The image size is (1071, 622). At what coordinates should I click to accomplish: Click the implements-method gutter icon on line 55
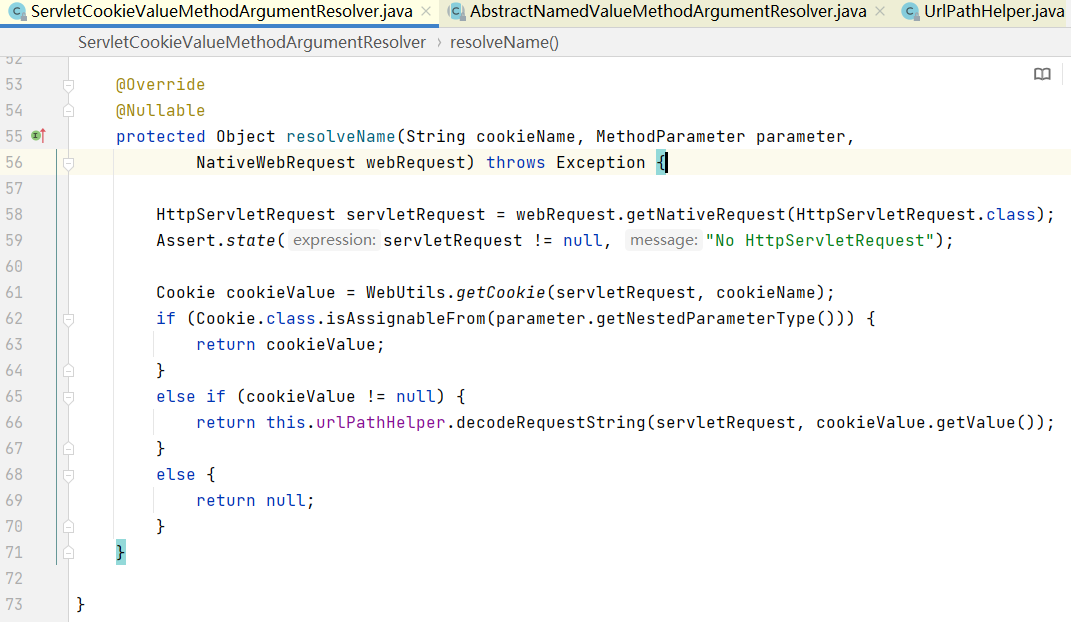(39, 135)
